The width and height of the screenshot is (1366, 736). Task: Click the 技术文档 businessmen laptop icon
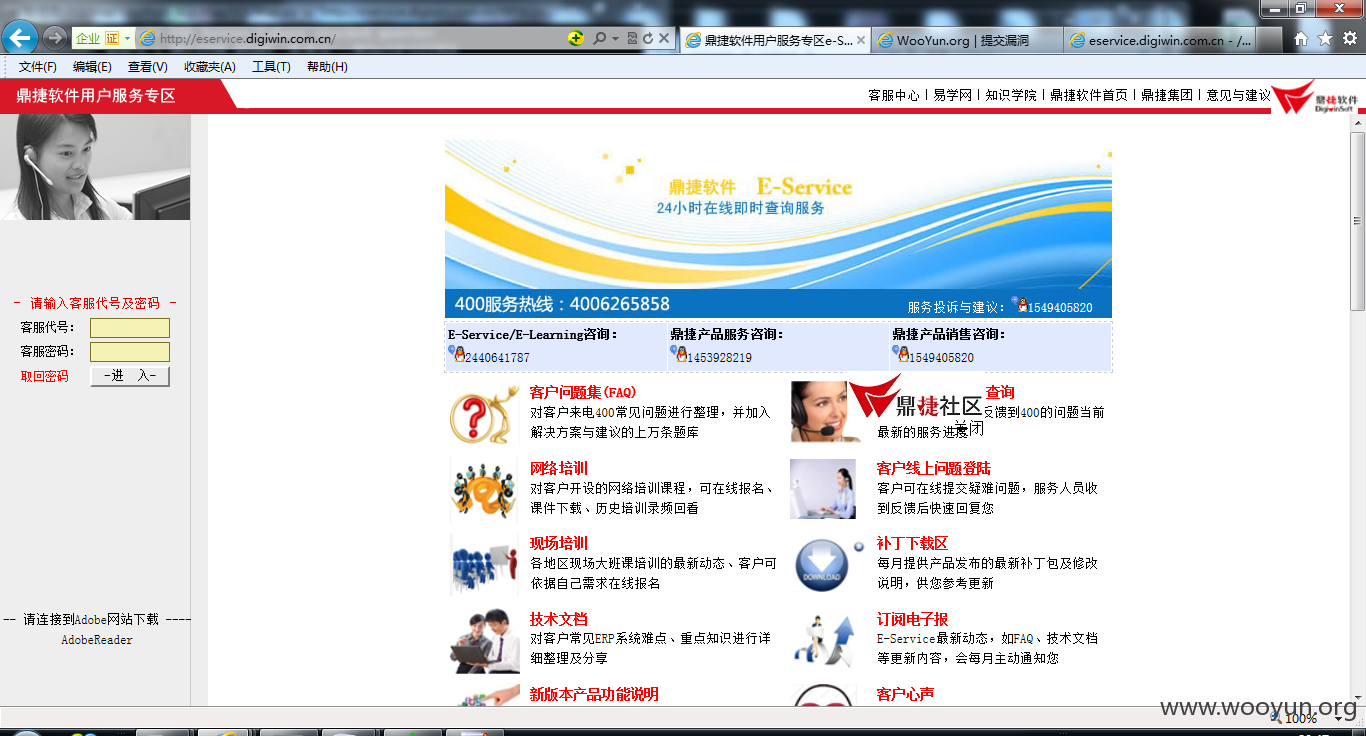pyautogui.click(x=485, y=641)
